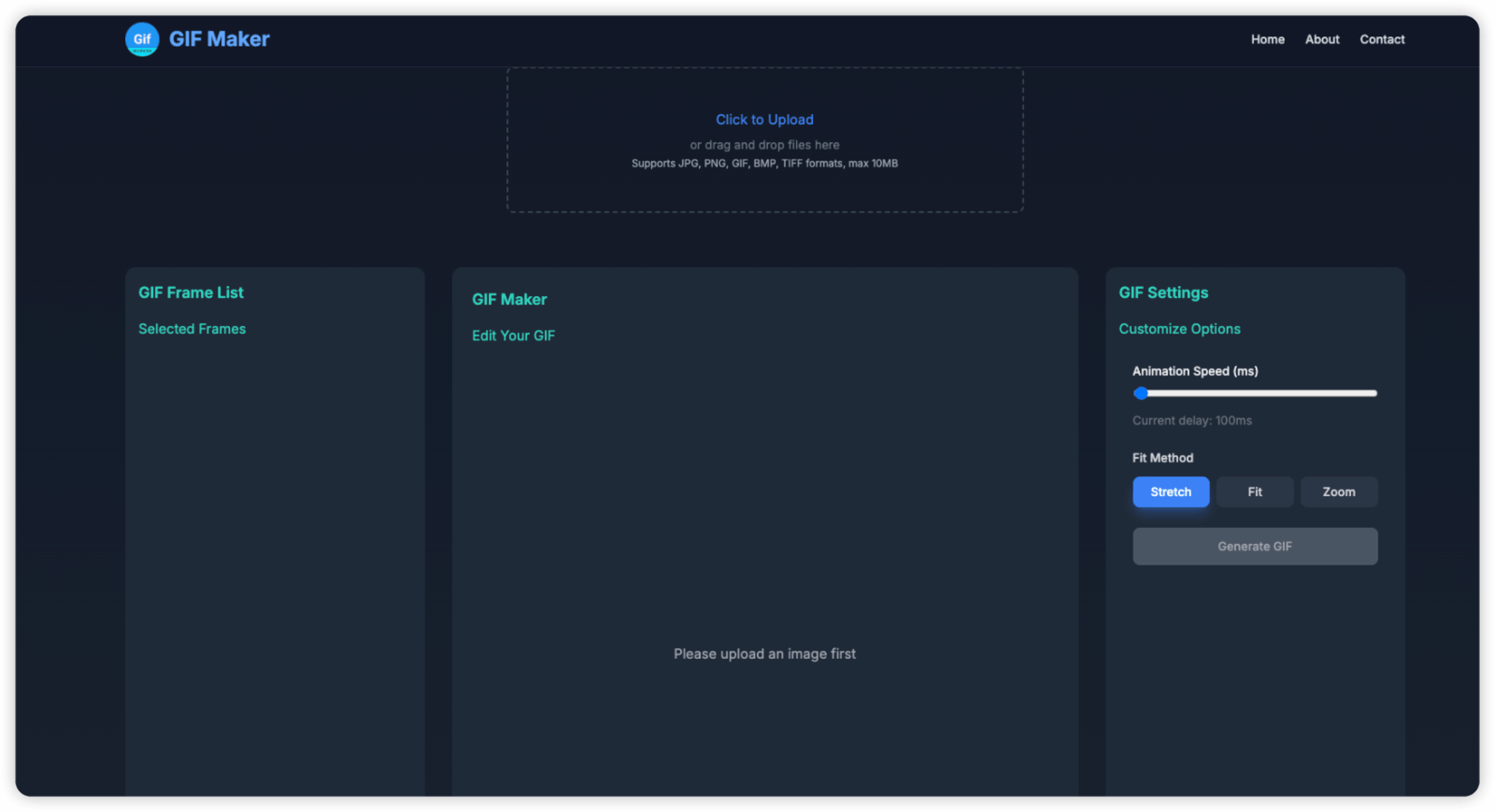Open the About navigation link
The height and width of the screenshot is (812, 1495).
pyautogui.click(x=1322, y=39)
